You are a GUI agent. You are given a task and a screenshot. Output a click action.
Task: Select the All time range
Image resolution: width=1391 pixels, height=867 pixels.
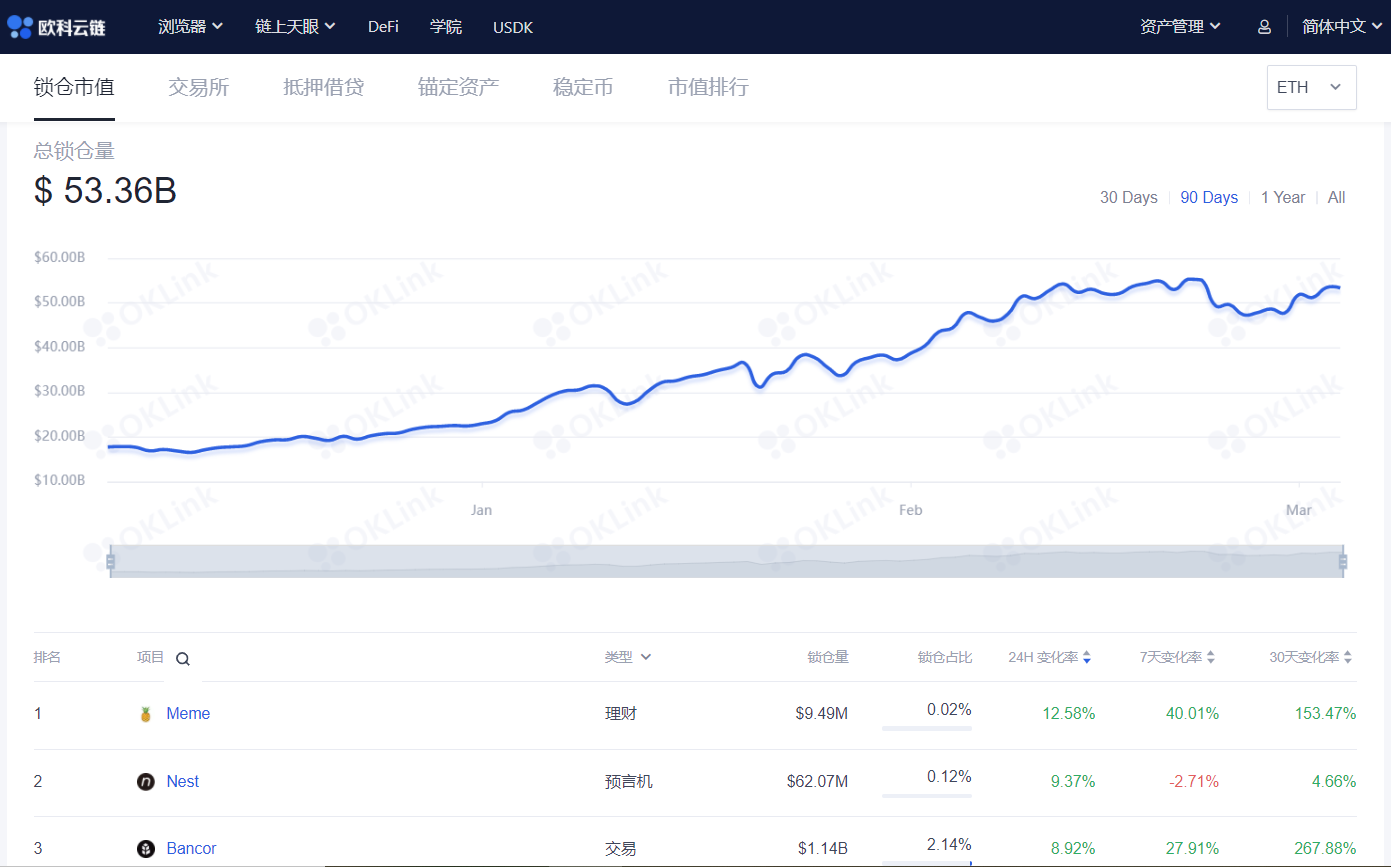tap(1337, 197)
